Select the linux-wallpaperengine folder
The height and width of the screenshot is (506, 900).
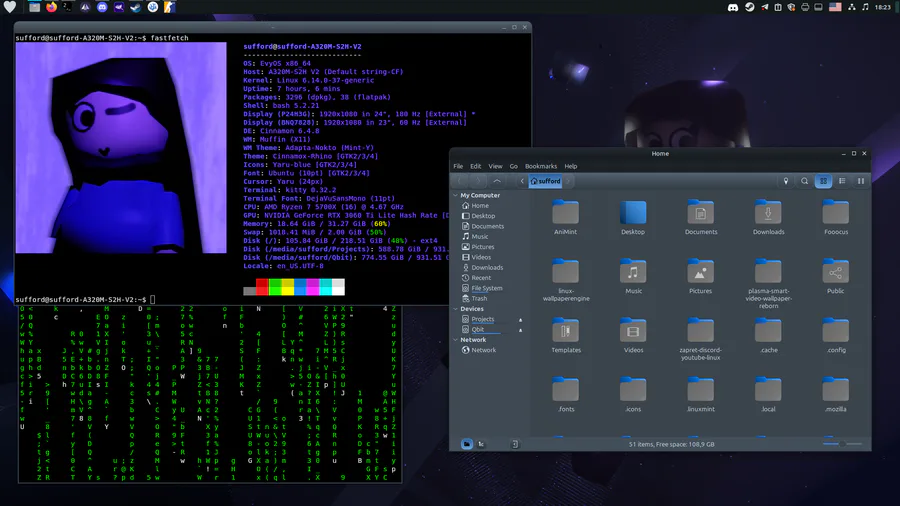(x=566, y=280)
